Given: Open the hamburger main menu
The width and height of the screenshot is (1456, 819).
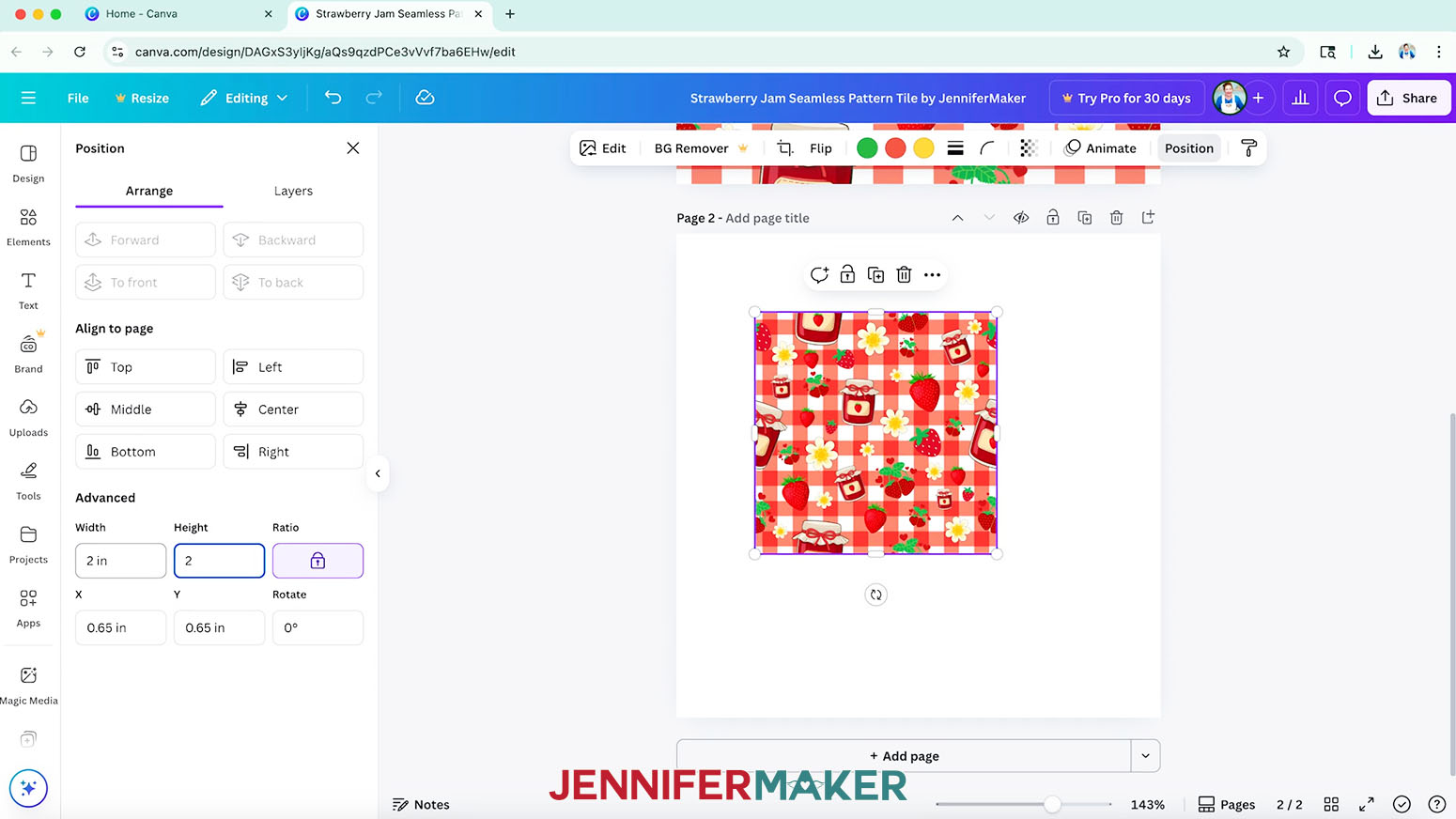Looking at the screenshot, I should click(x=28, y=98).
